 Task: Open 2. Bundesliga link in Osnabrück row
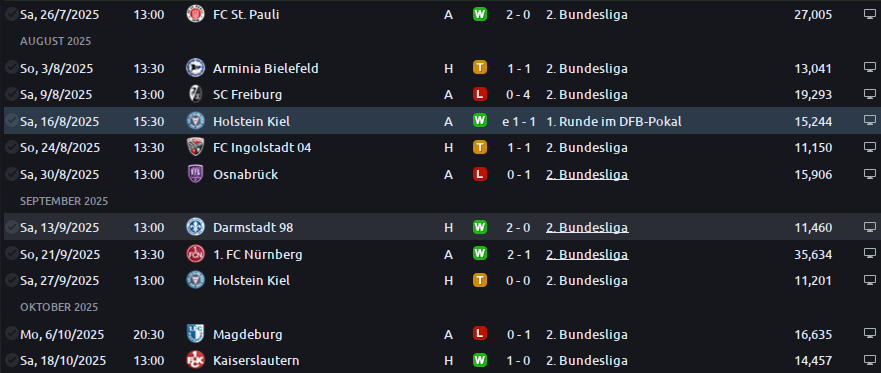click(587, 175)
